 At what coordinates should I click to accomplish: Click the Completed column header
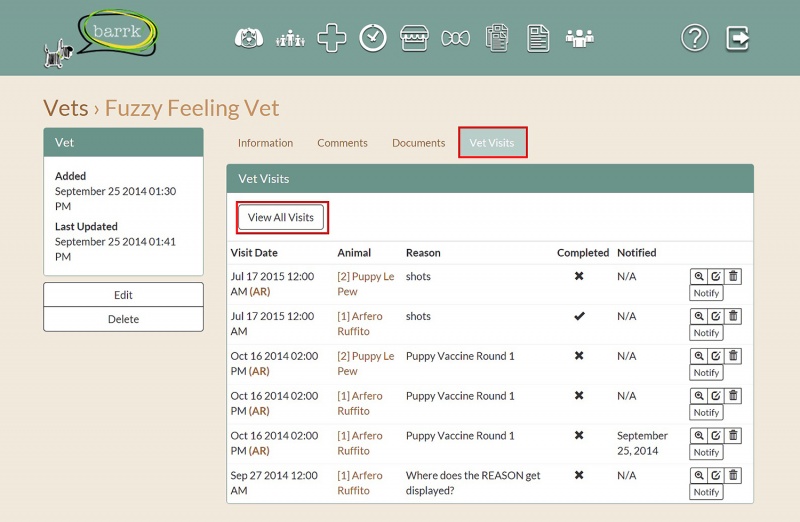pos(583,253)
